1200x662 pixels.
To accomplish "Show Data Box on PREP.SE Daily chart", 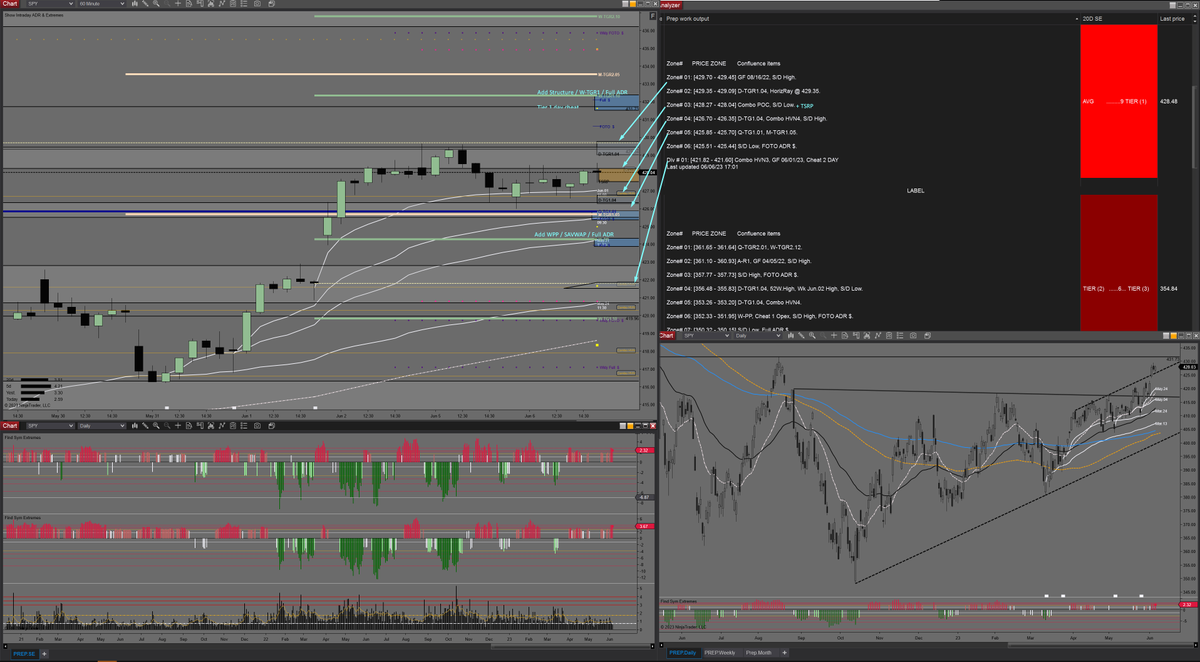I will (x=189, y=425).
